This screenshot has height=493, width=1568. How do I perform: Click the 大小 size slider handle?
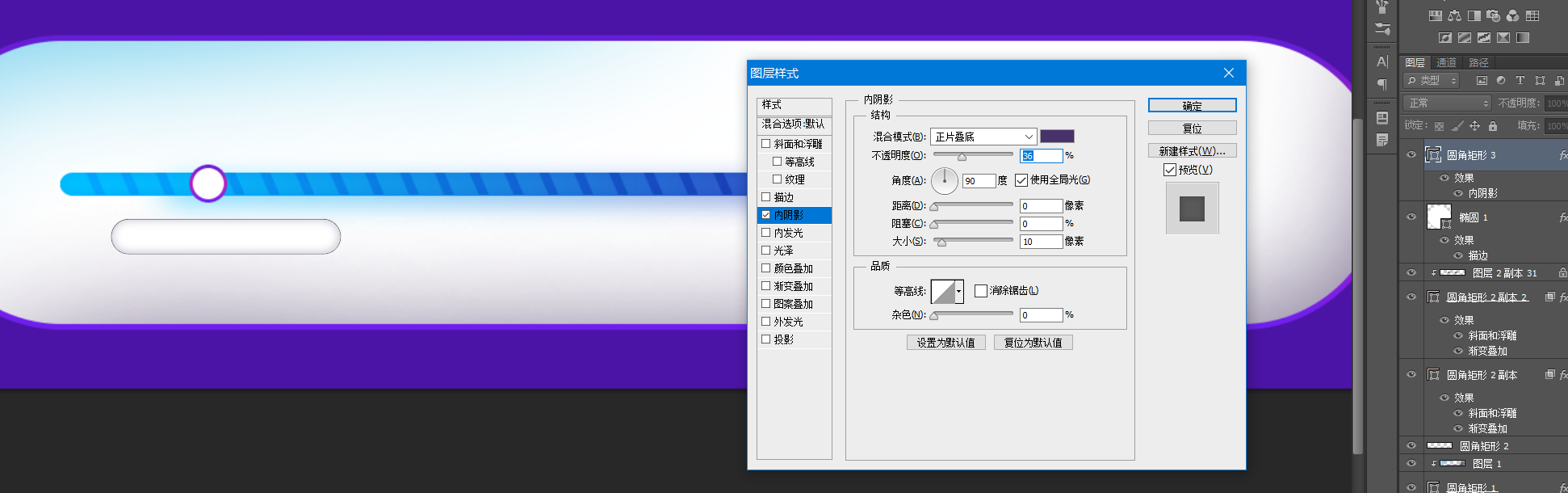pos(941,242)
